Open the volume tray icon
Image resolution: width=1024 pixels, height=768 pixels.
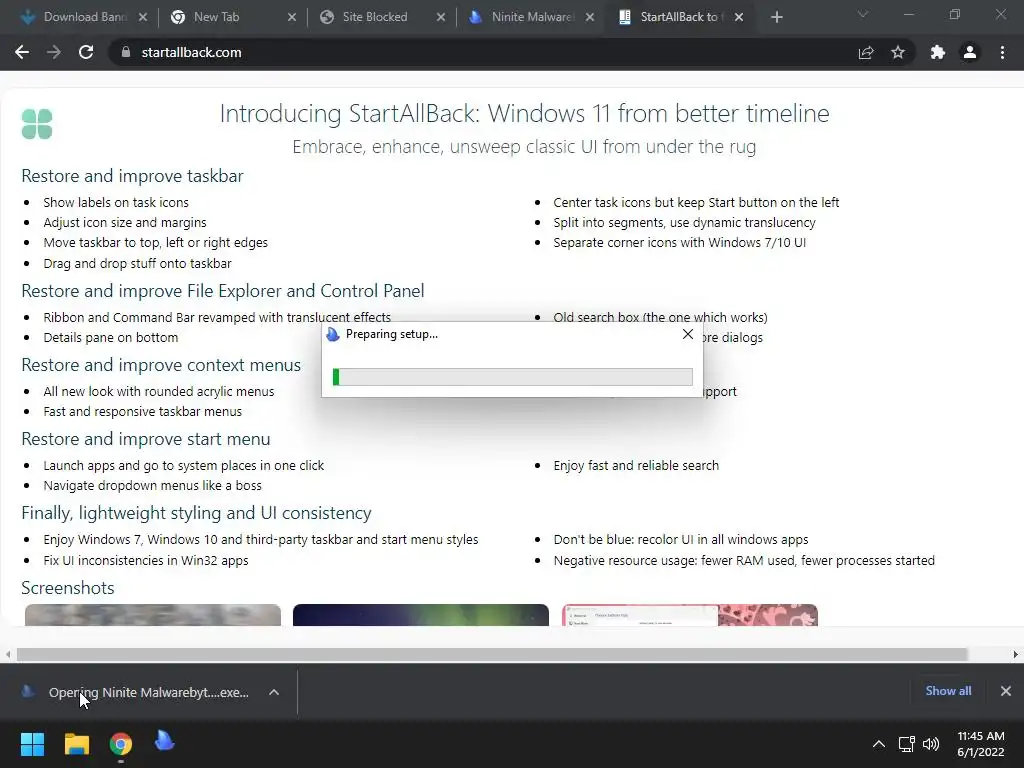pos(931,744)
